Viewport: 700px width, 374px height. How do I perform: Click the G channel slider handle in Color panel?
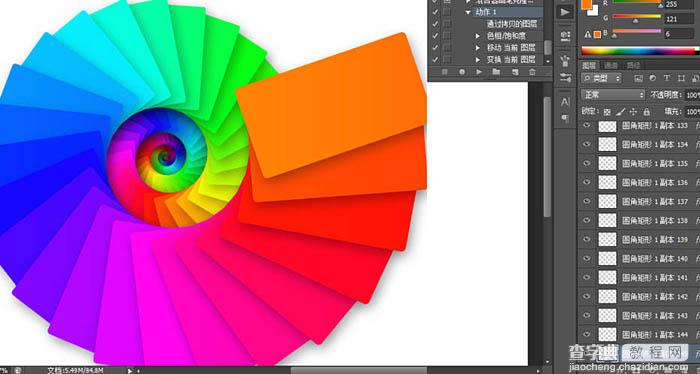[635, 21]
